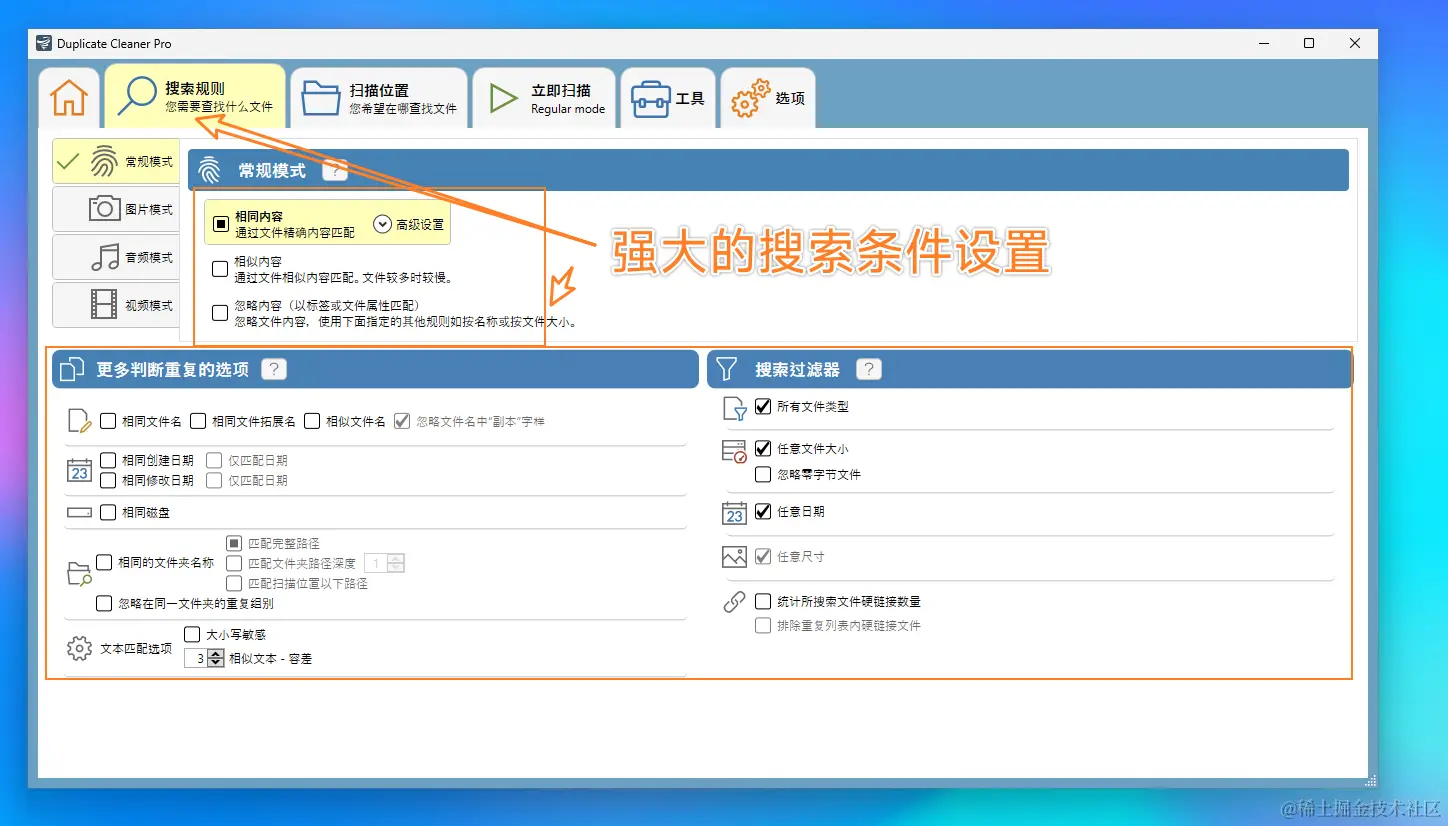
Task: Enable the 相同磁盘 checkbox
Action: pyautogui.click(x=108, y=512)
